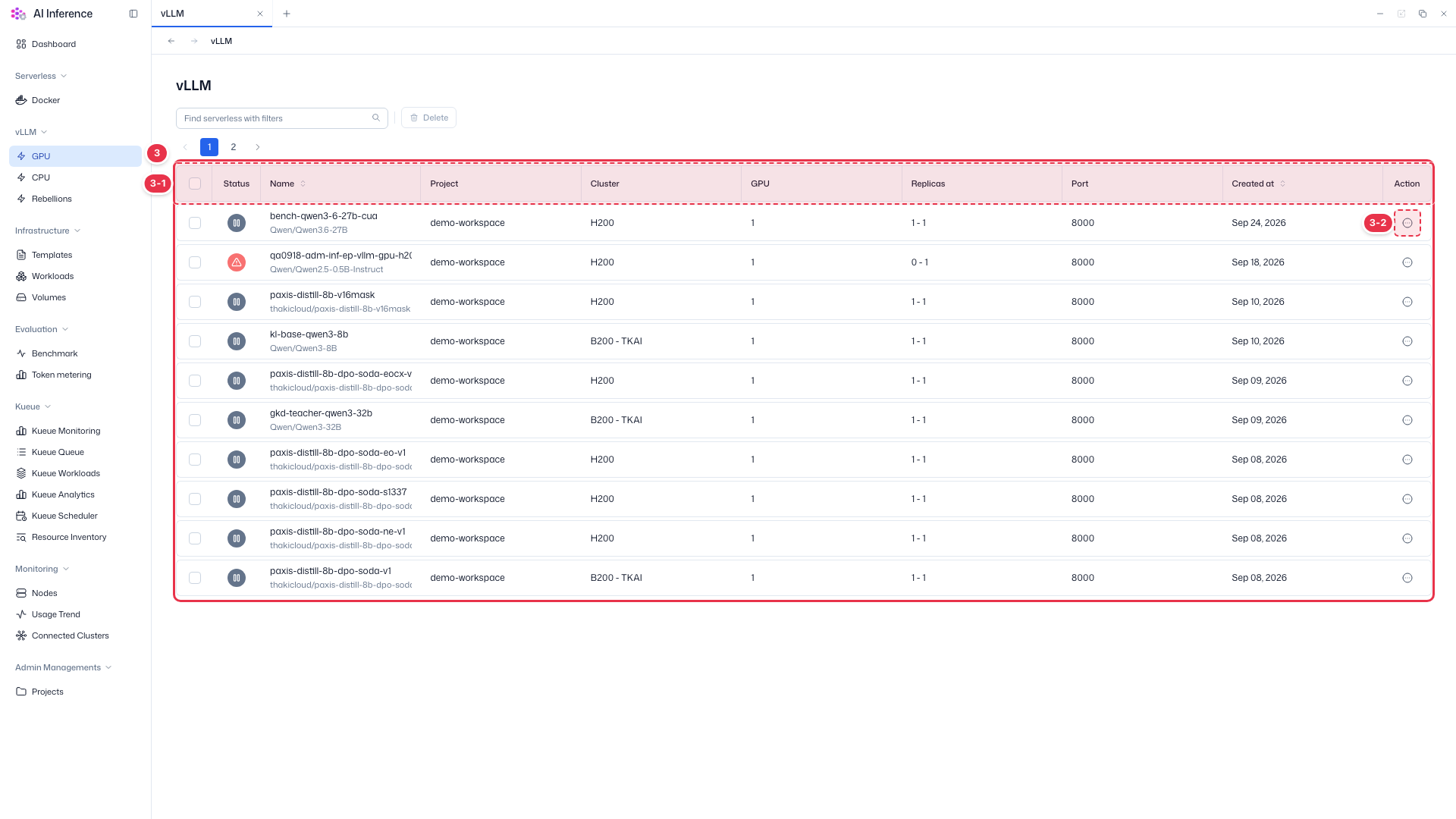Screen dimensions: 1456x819
Task: Select the paxis-distill-8b-dpo-soda-v1 row checkbox
Action: click(x=195, y=578)
